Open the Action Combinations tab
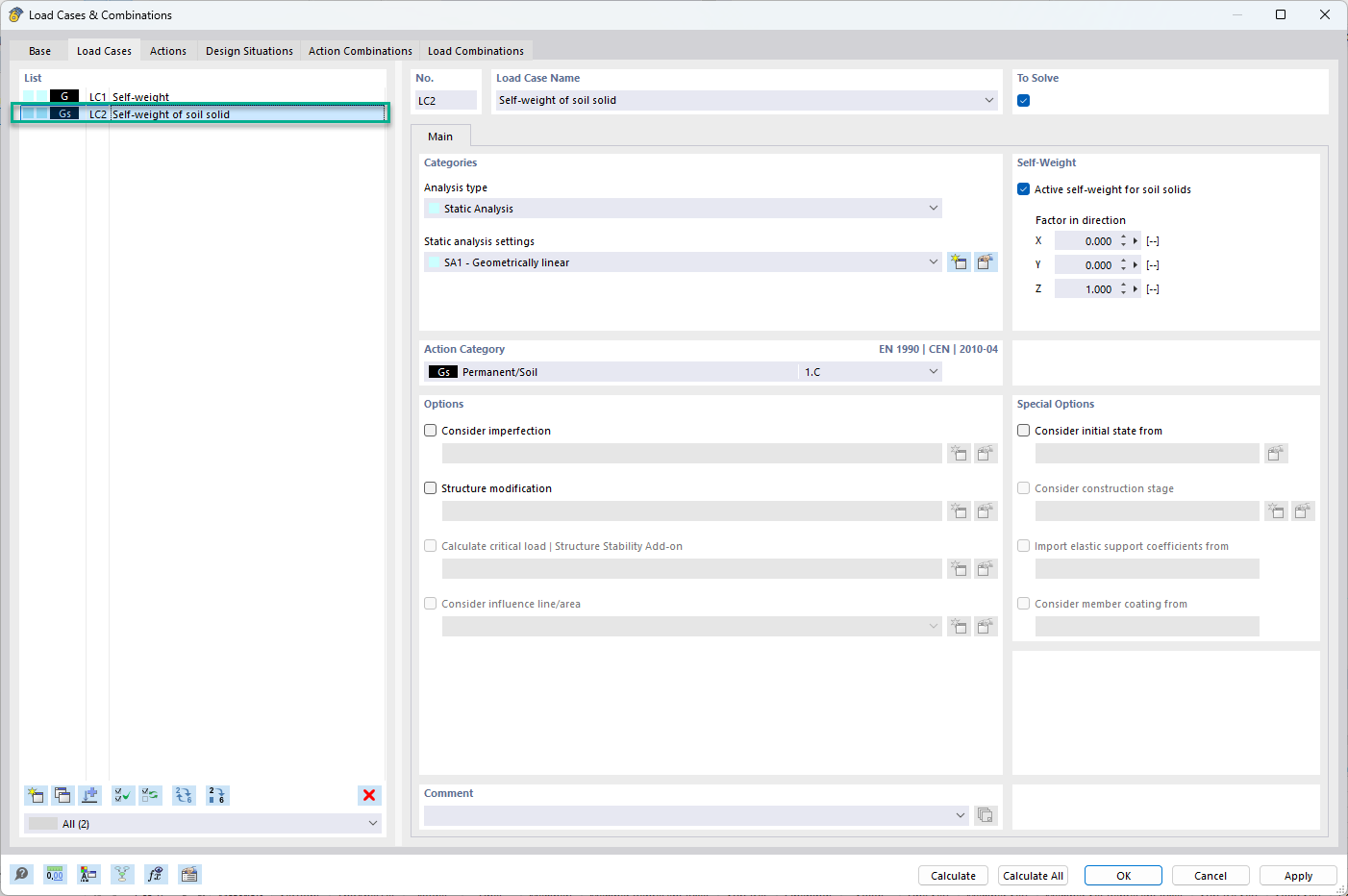The height and width of the screenshot is (896, 1348). pyautogui.click(x=361, y=51)
